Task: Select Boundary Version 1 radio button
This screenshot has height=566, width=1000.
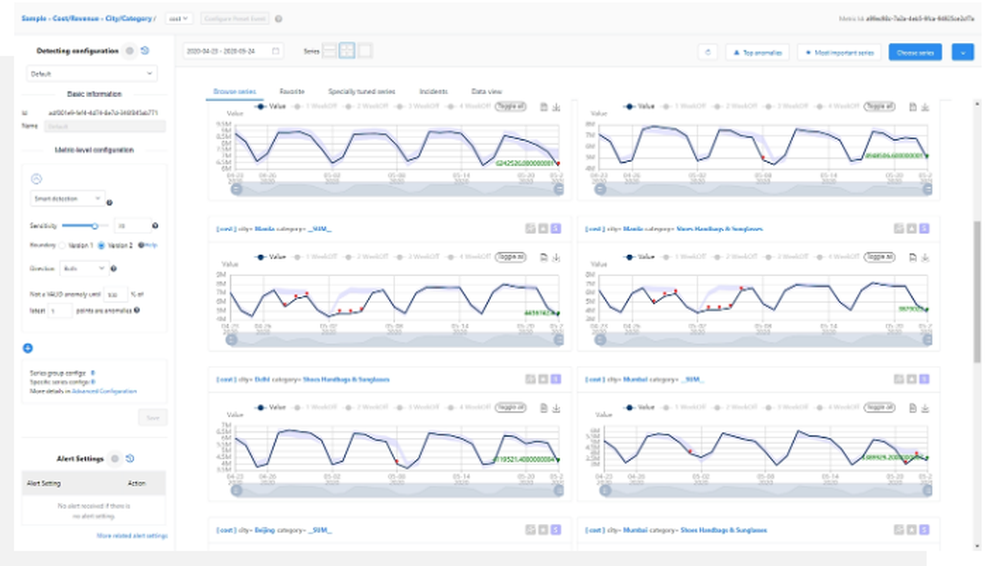Action: coord(62,246)
